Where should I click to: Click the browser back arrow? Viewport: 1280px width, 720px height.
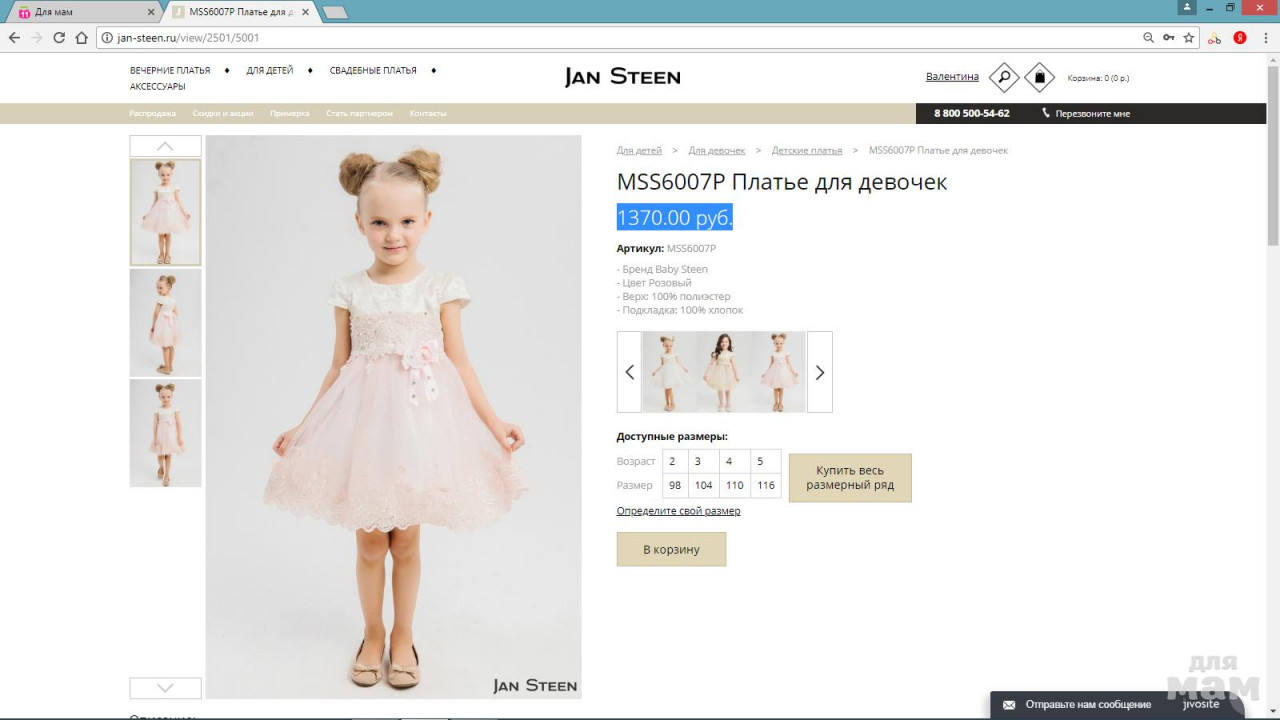(14, 38)
